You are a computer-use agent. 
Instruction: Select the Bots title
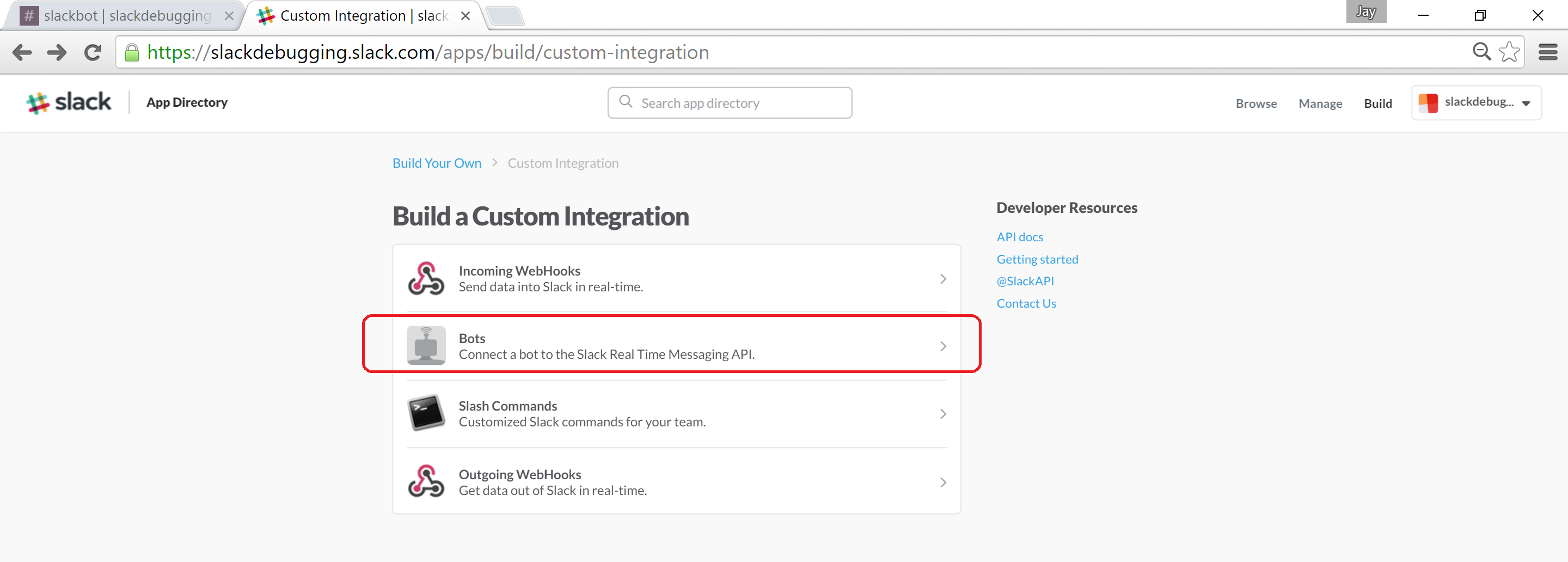[471, 338]
